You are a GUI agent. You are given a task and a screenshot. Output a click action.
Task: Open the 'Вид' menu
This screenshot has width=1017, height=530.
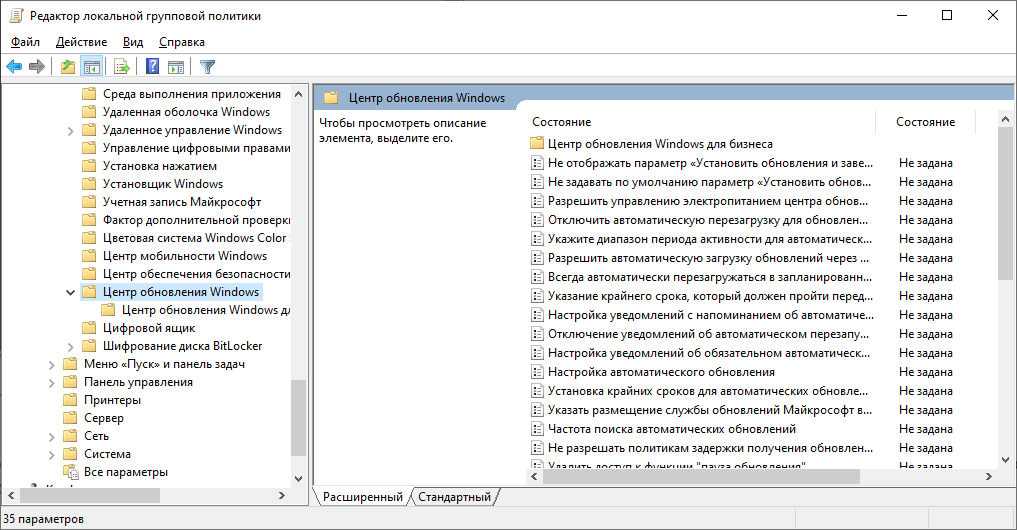pyautogui.click(x=133, y=42)
